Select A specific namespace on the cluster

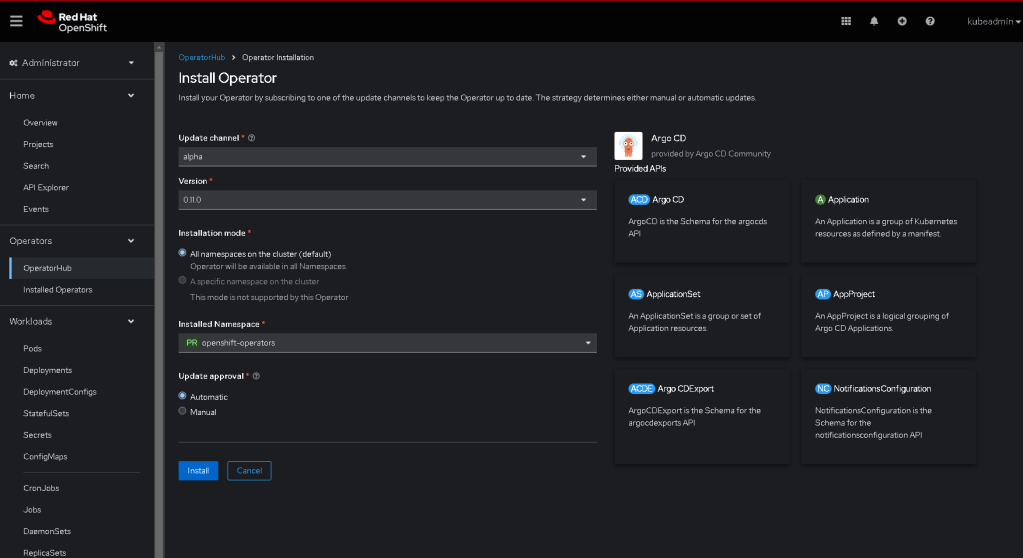point(182,281)
